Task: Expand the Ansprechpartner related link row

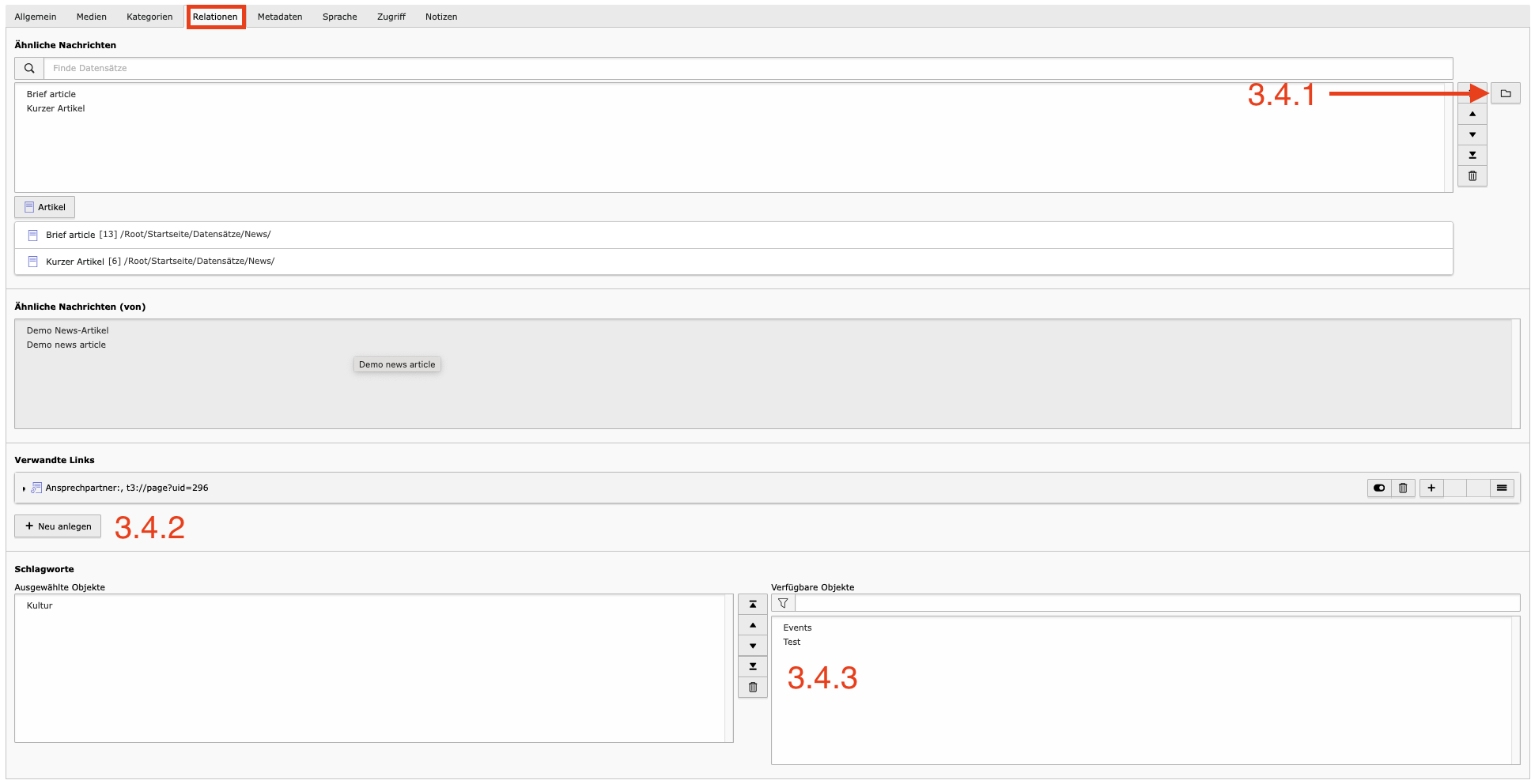Action: click(x=24, y=489)
